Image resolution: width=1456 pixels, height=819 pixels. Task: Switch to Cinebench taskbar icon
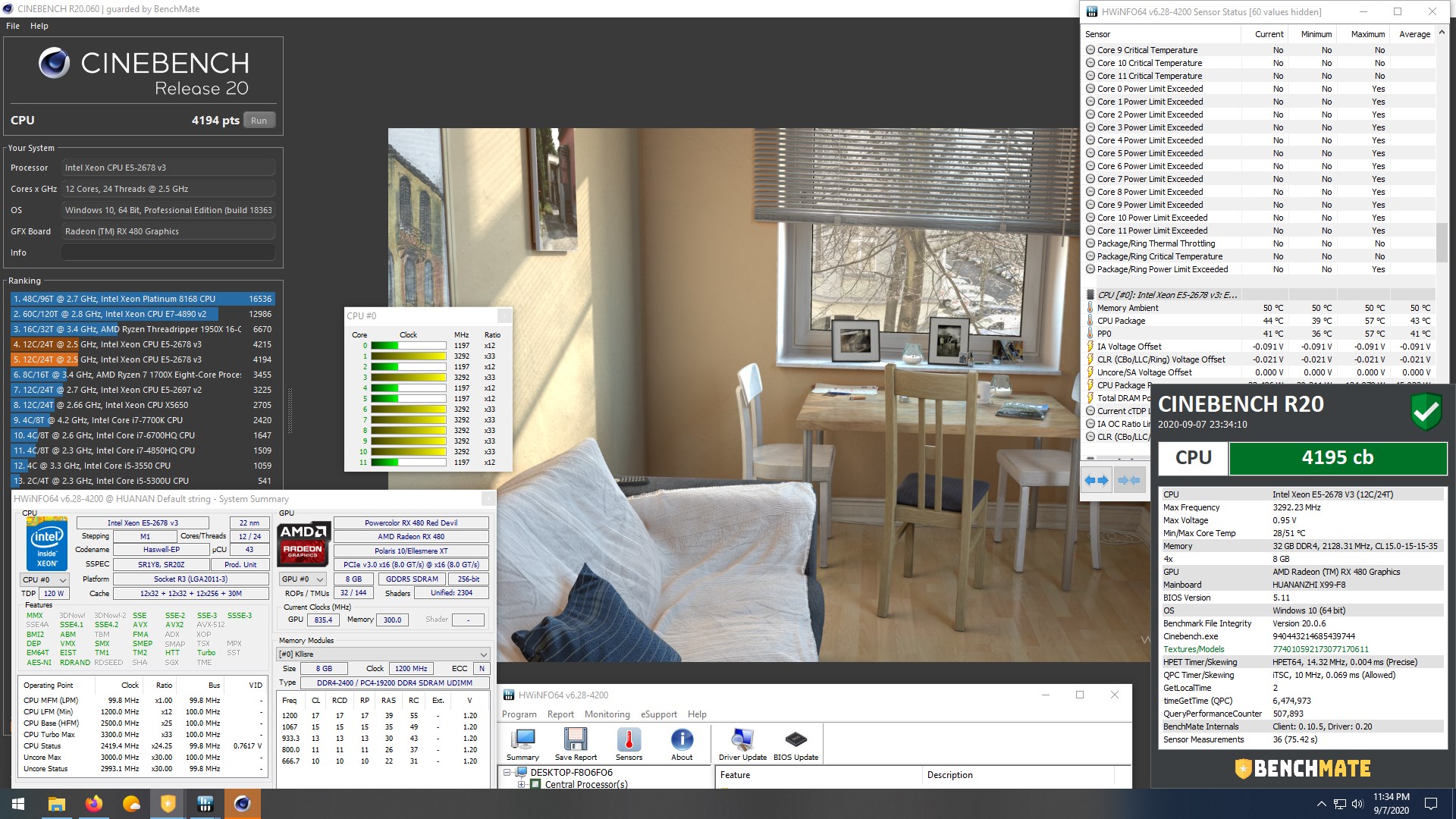[242, 804]
